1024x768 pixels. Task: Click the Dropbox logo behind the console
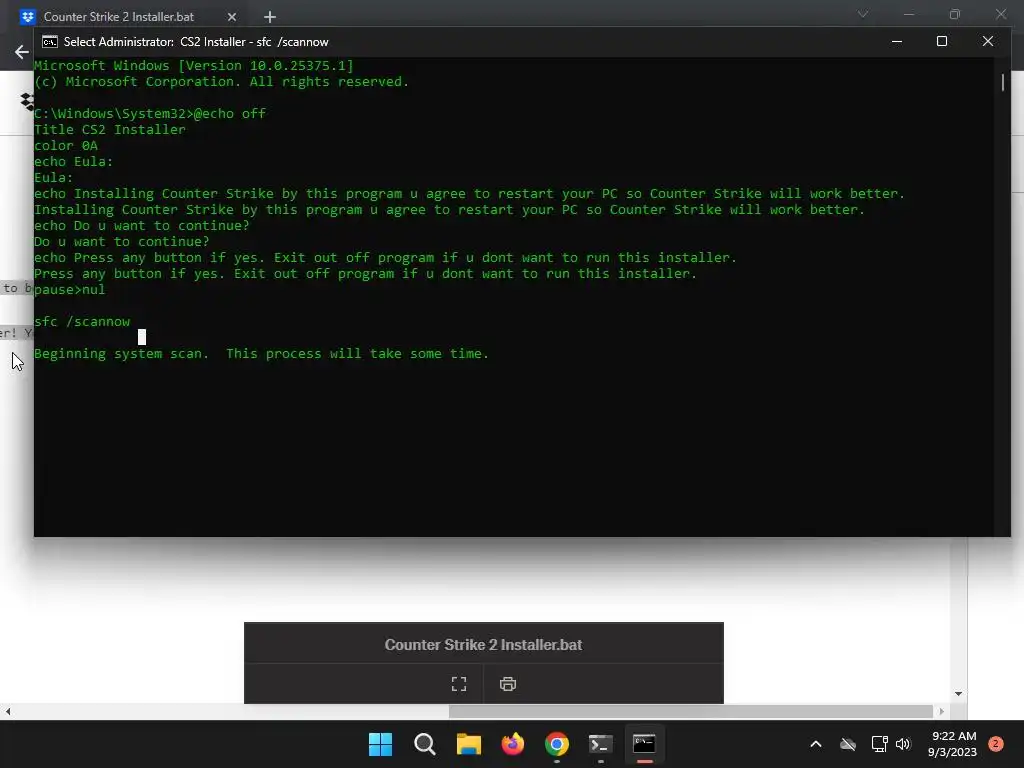[x=27, y=101]
